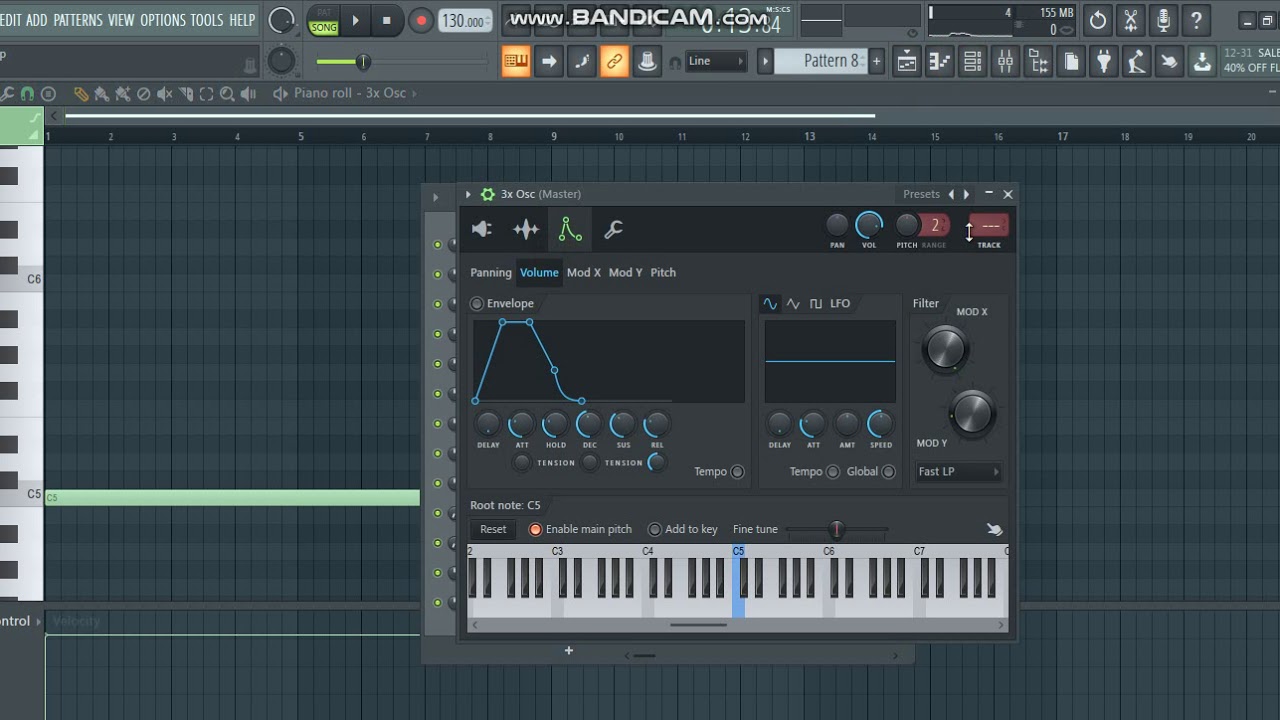
Task: Open the Presets menu in 3x Osc
Action: tap(921, 194)
